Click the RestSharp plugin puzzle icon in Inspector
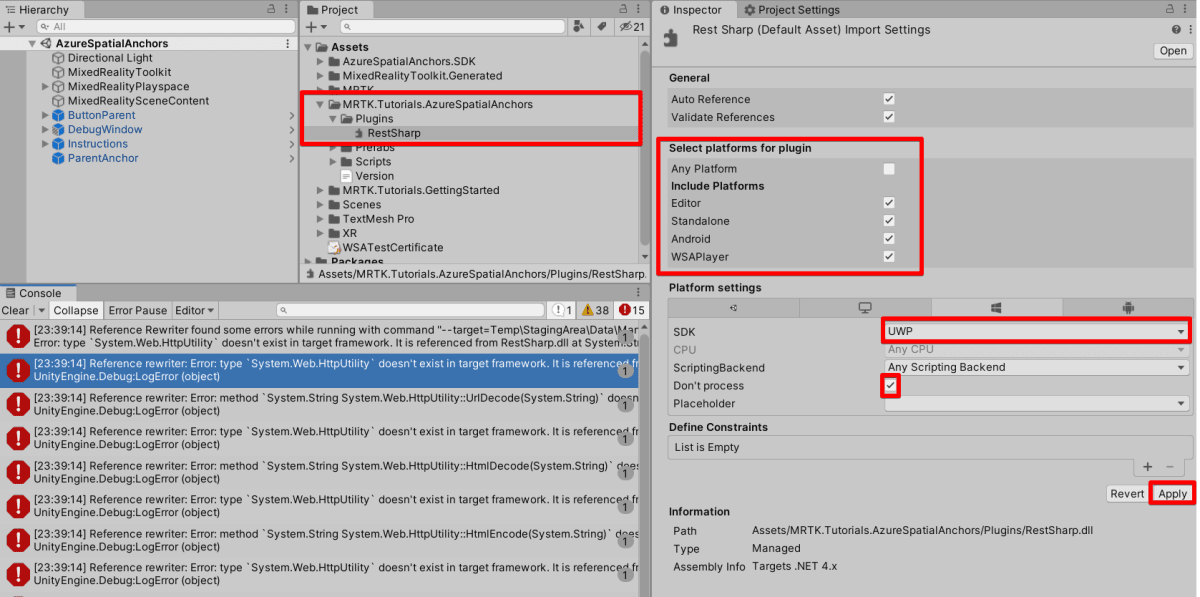1200x597 pixels. (x=671, y=37)
